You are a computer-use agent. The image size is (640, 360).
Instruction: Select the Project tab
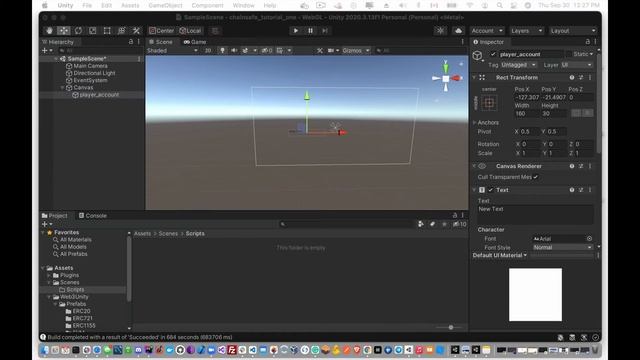55,216
